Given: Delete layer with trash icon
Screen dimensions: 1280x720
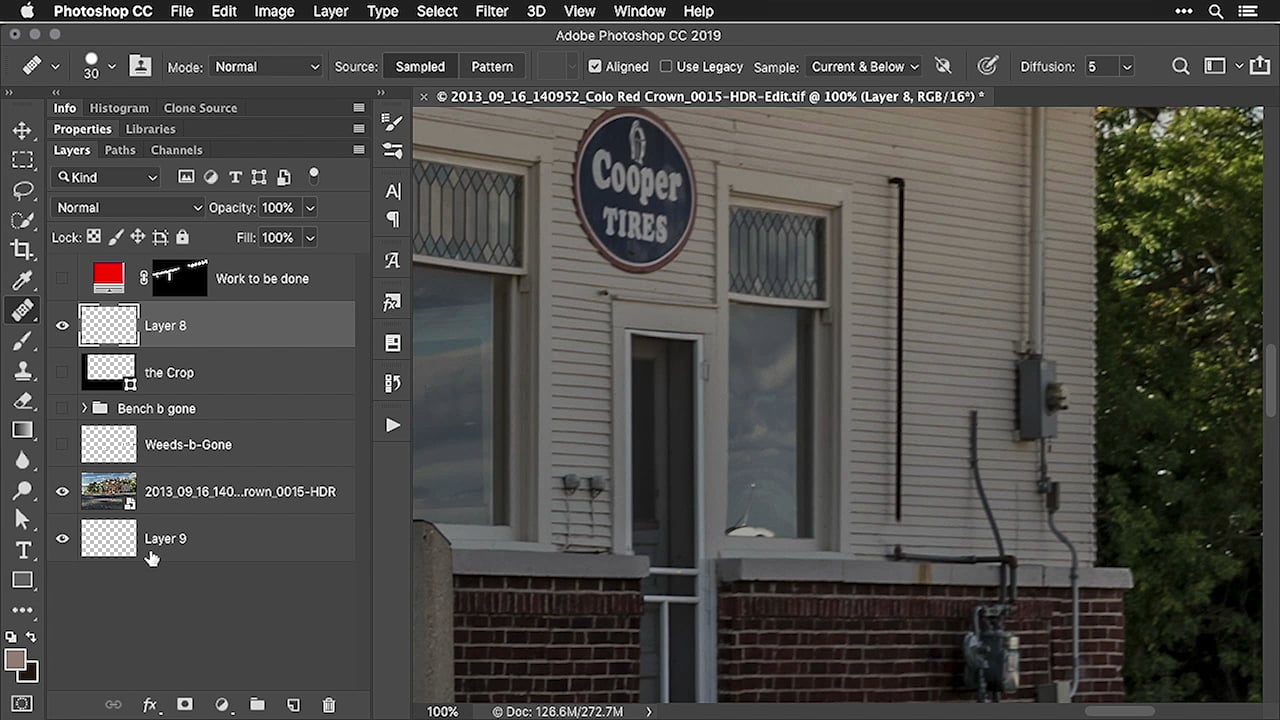Looking at the screenshot, I should tap(329, 705).
